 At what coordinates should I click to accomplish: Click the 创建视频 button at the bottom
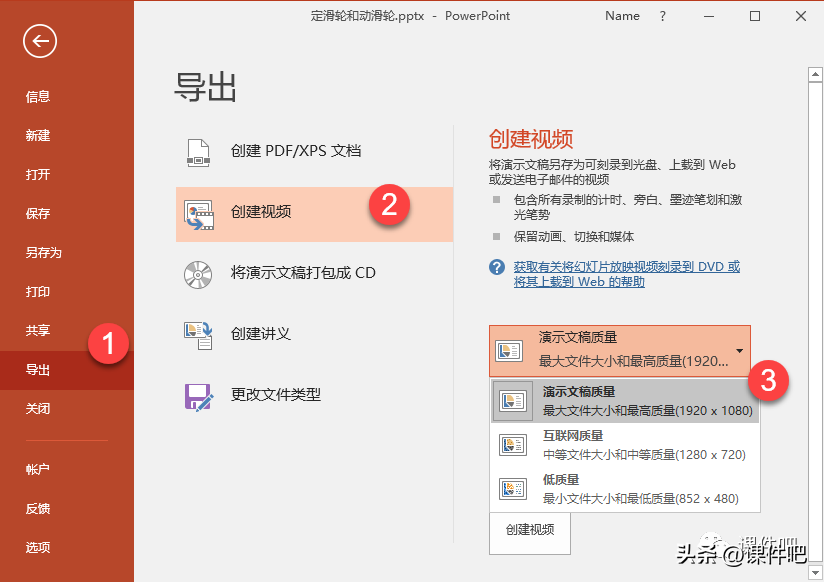pyautogui.click(x=529, y=533)
